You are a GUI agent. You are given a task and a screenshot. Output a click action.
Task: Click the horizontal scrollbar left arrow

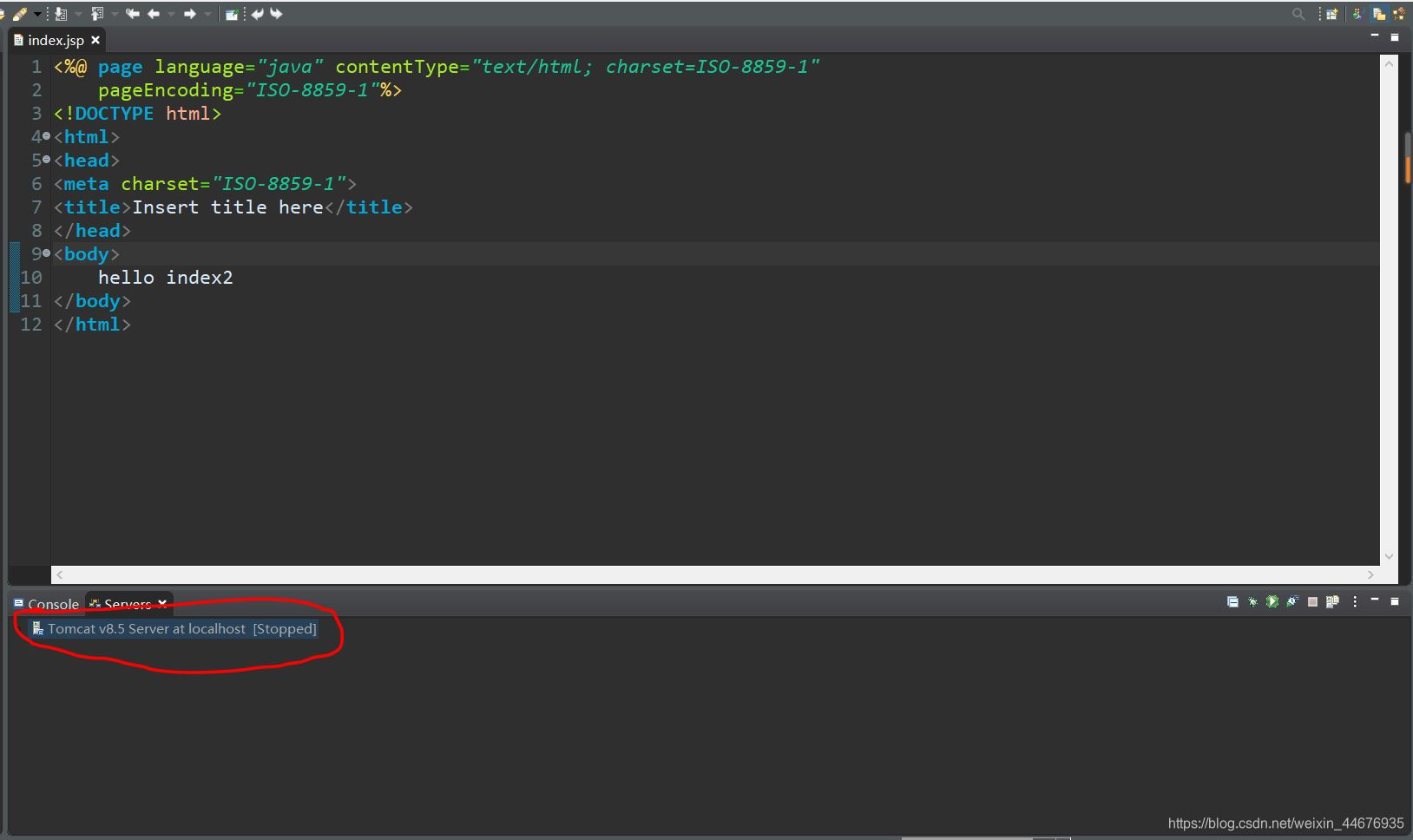59,574
